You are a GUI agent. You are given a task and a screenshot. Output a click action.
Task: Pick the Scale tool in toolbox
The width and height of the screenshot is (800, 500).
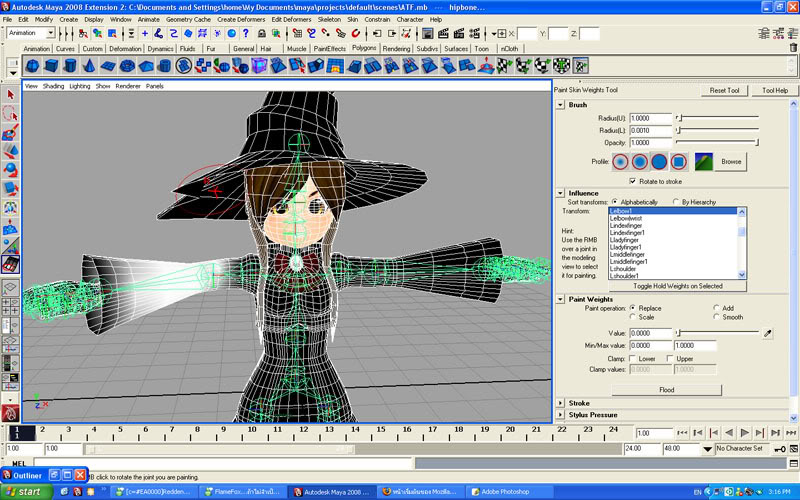[x=10, y=189]
